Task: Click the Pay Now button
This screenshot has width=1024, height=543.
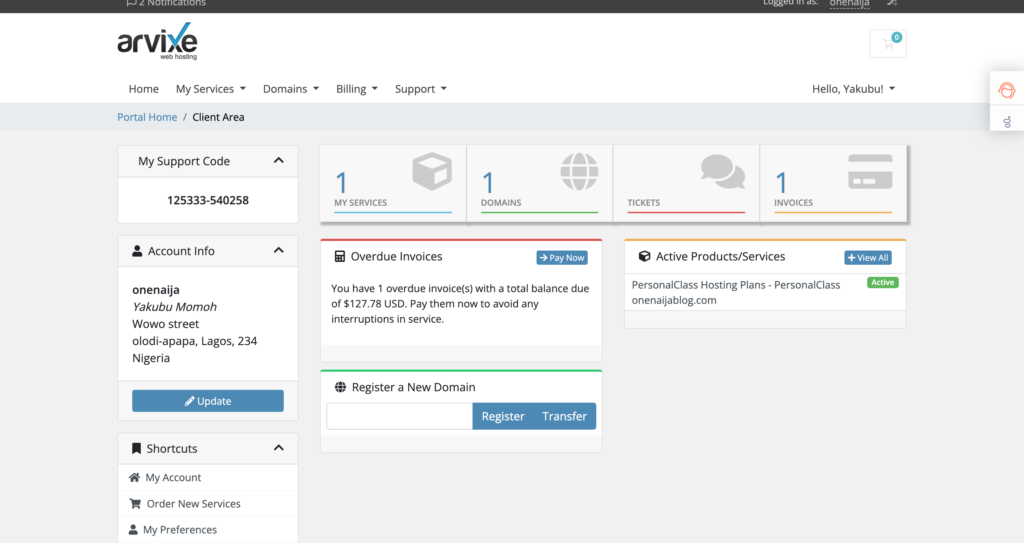Action: point(562,257)
